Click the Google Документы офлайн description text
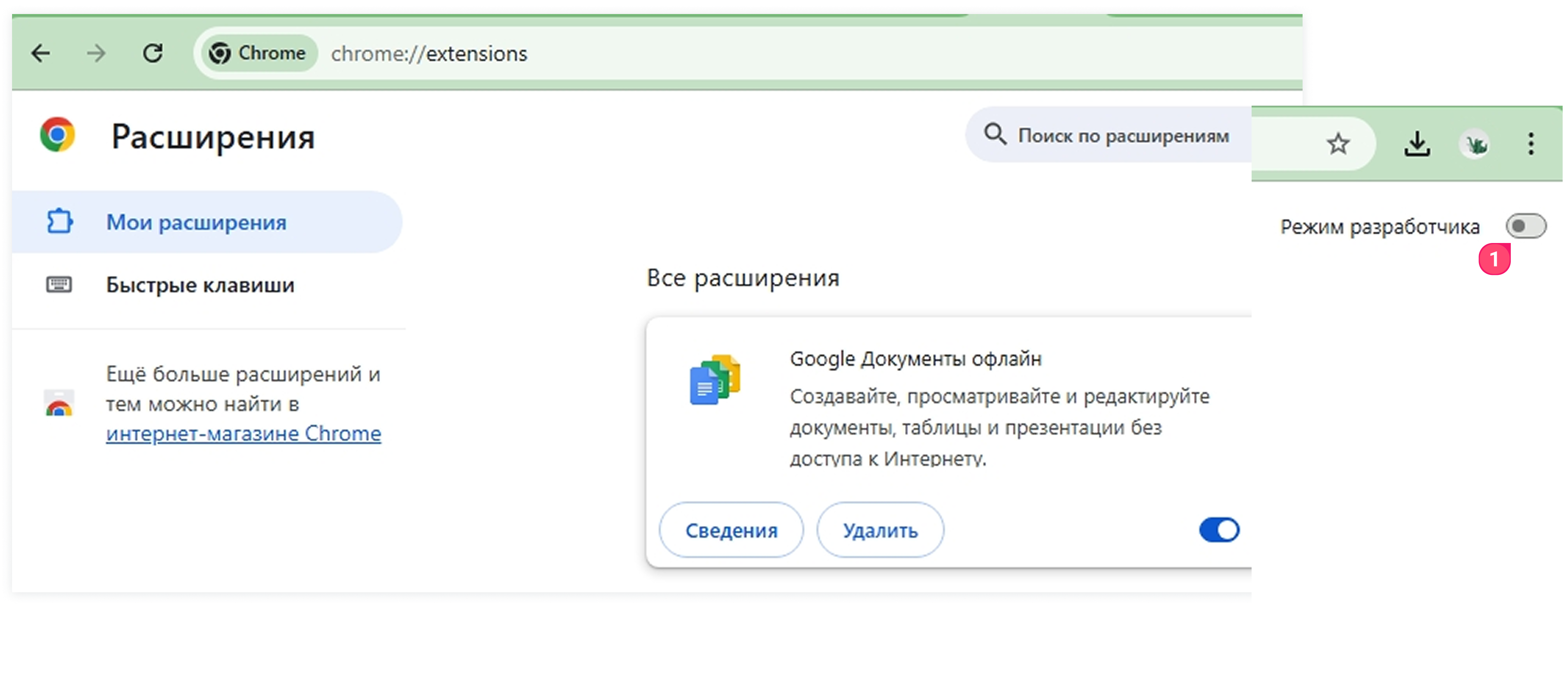The image size is (1568, 683). 999,428
